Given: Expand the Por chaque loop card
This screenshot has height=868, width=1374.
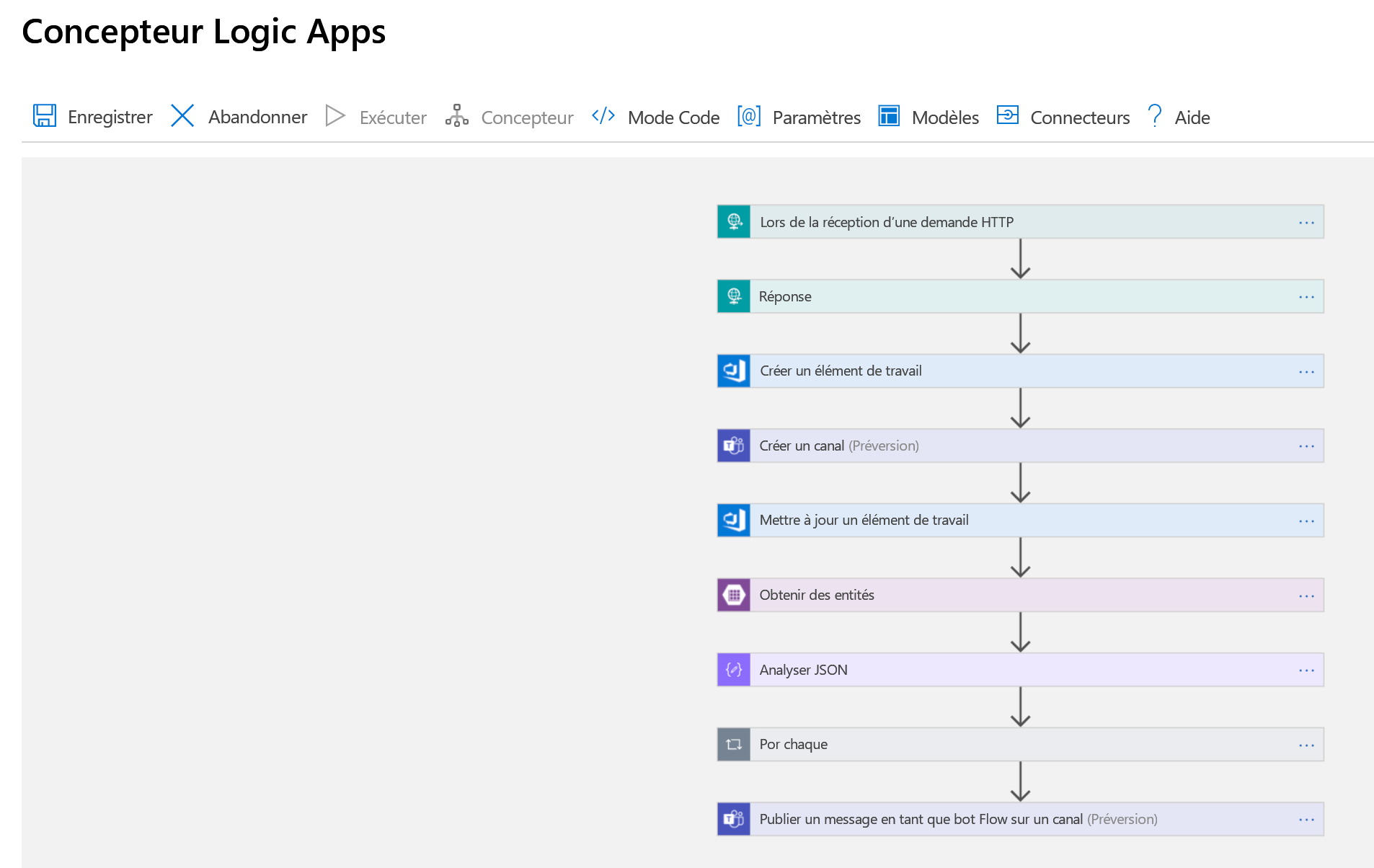Looking at the screenshot, I should click(x=1021, y=744).
